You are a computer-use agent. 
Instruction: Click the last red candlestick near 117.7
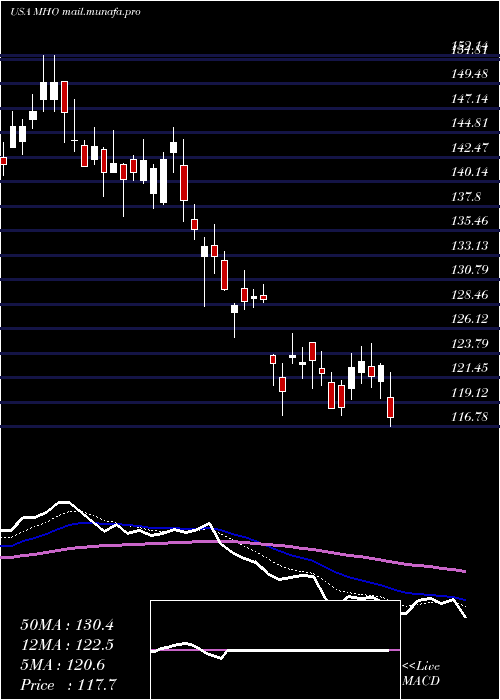tap(391, 407)
